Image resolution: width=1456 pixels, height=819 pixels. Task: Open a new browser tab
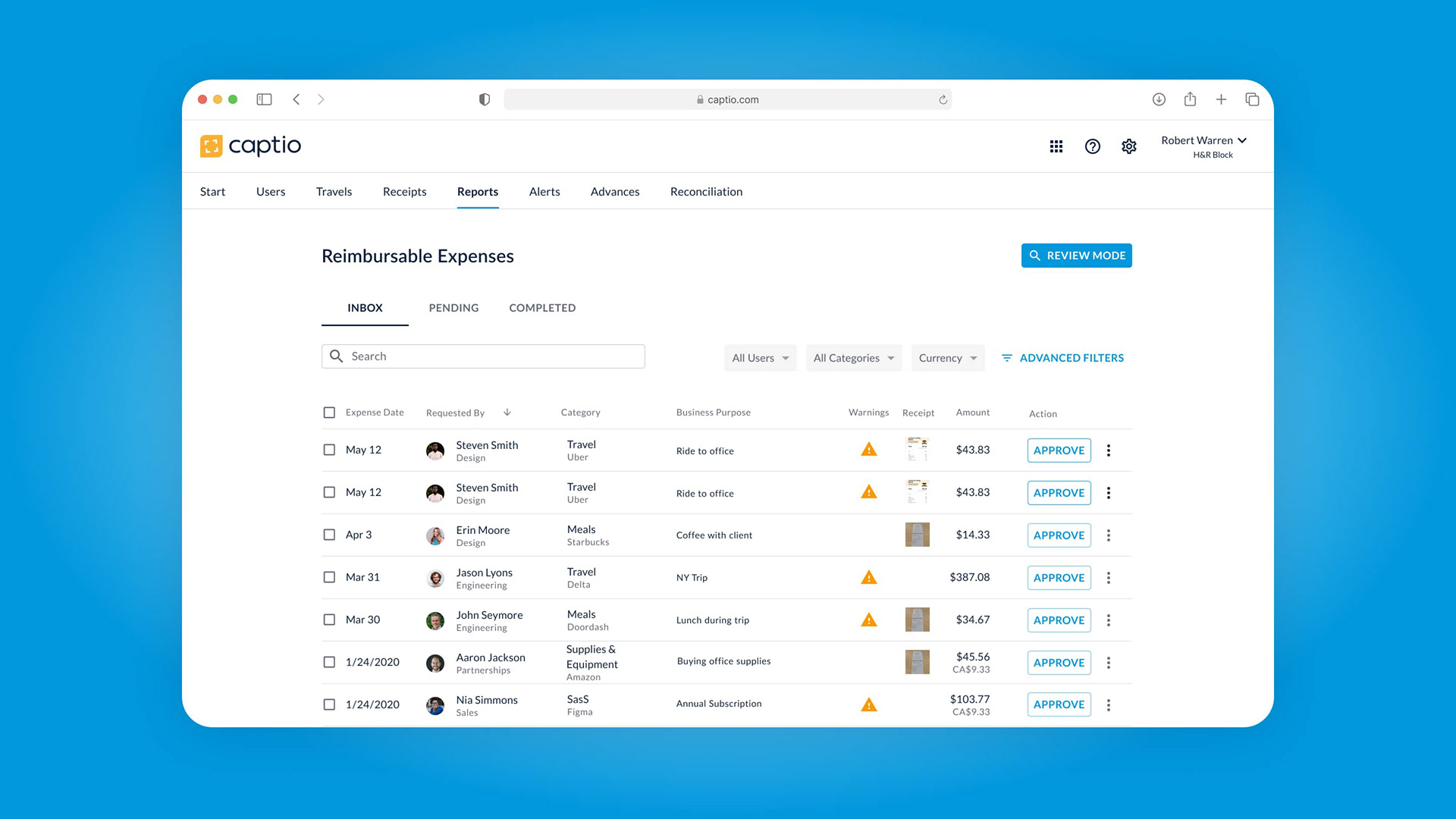click(x=1221, y=99)
